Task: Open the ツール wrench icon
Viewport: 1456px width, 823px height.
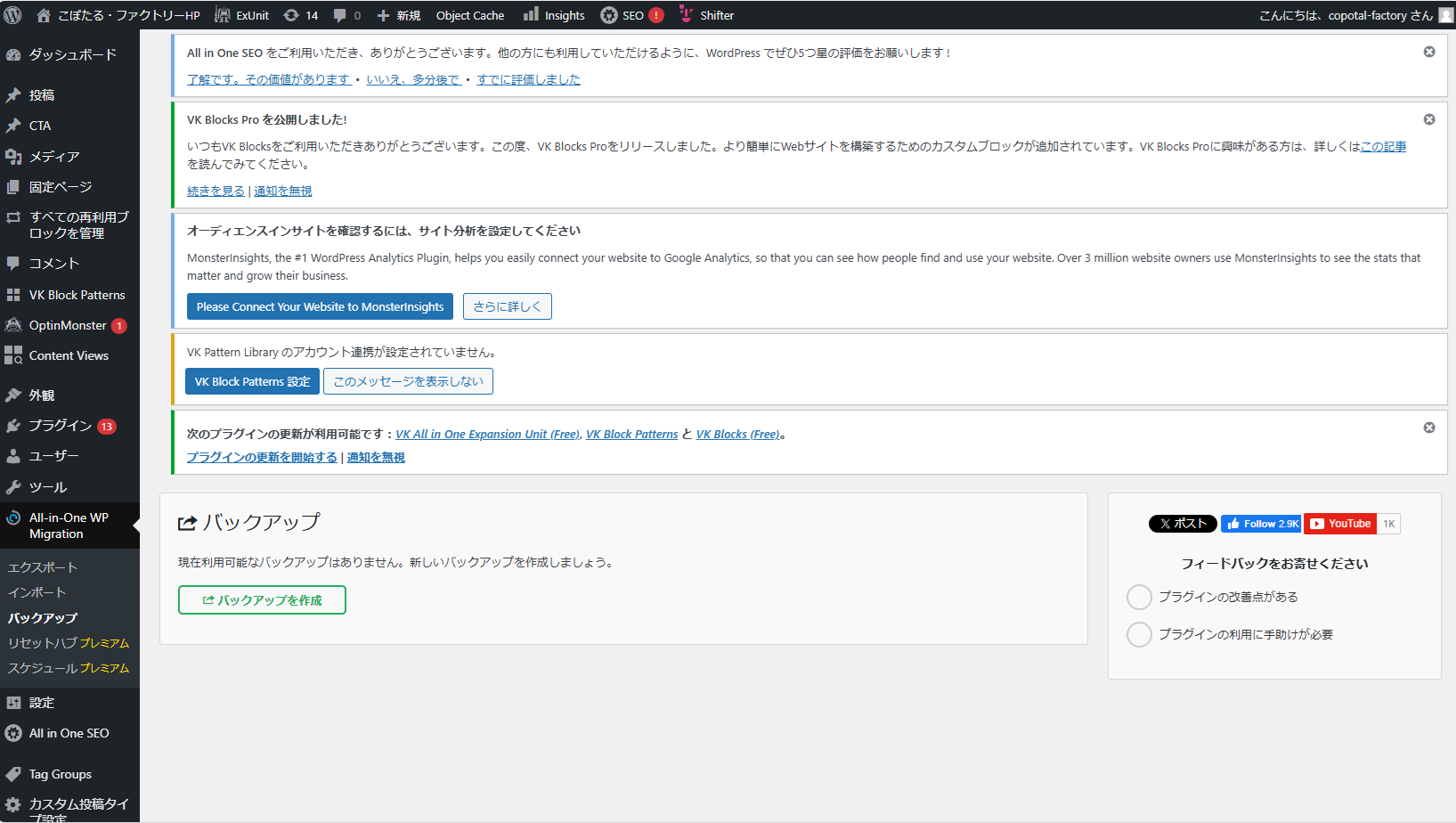Action: (x=13, y=487)
